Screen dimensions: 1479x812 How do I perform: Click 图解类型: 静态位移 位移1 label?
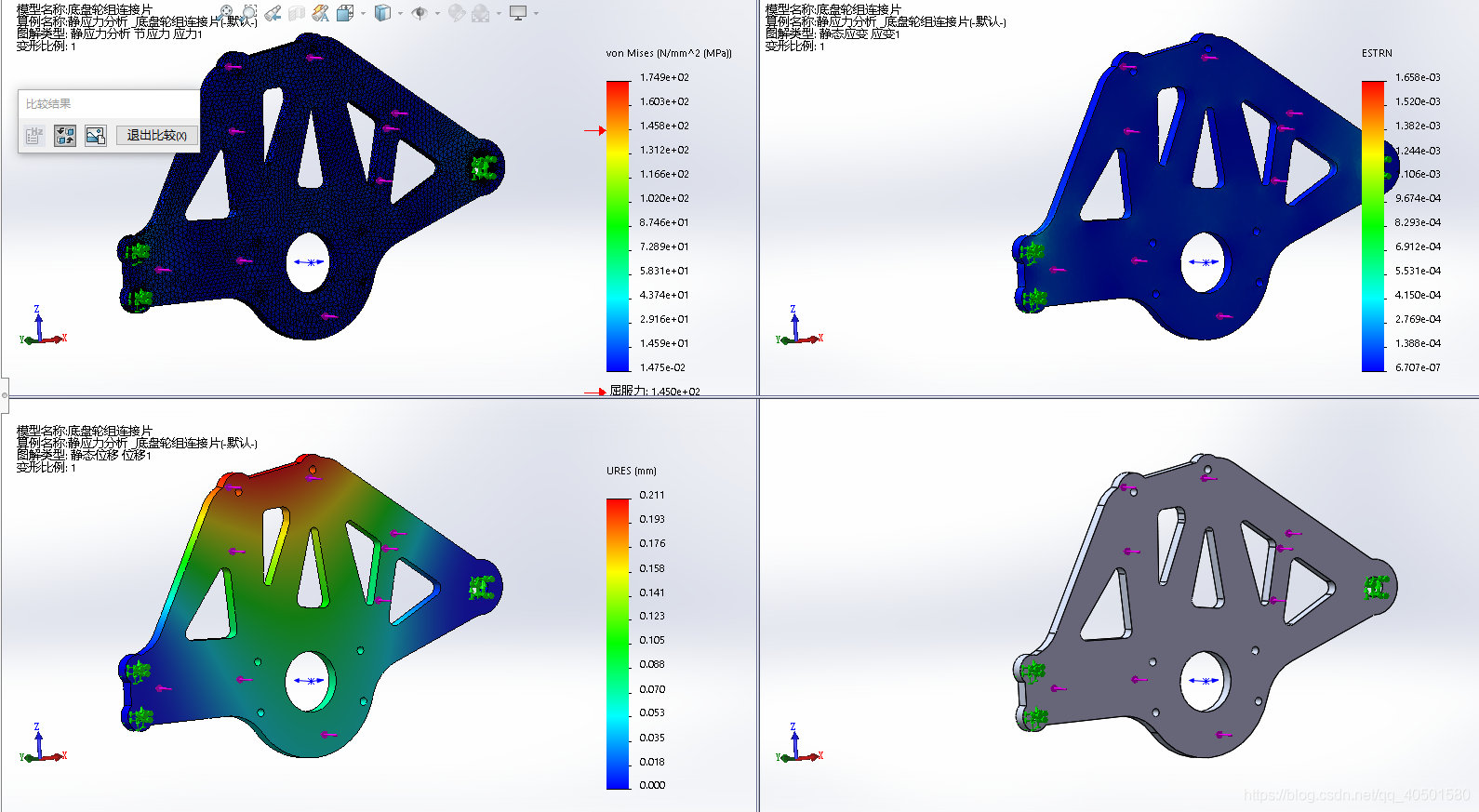tap(84, 455)
